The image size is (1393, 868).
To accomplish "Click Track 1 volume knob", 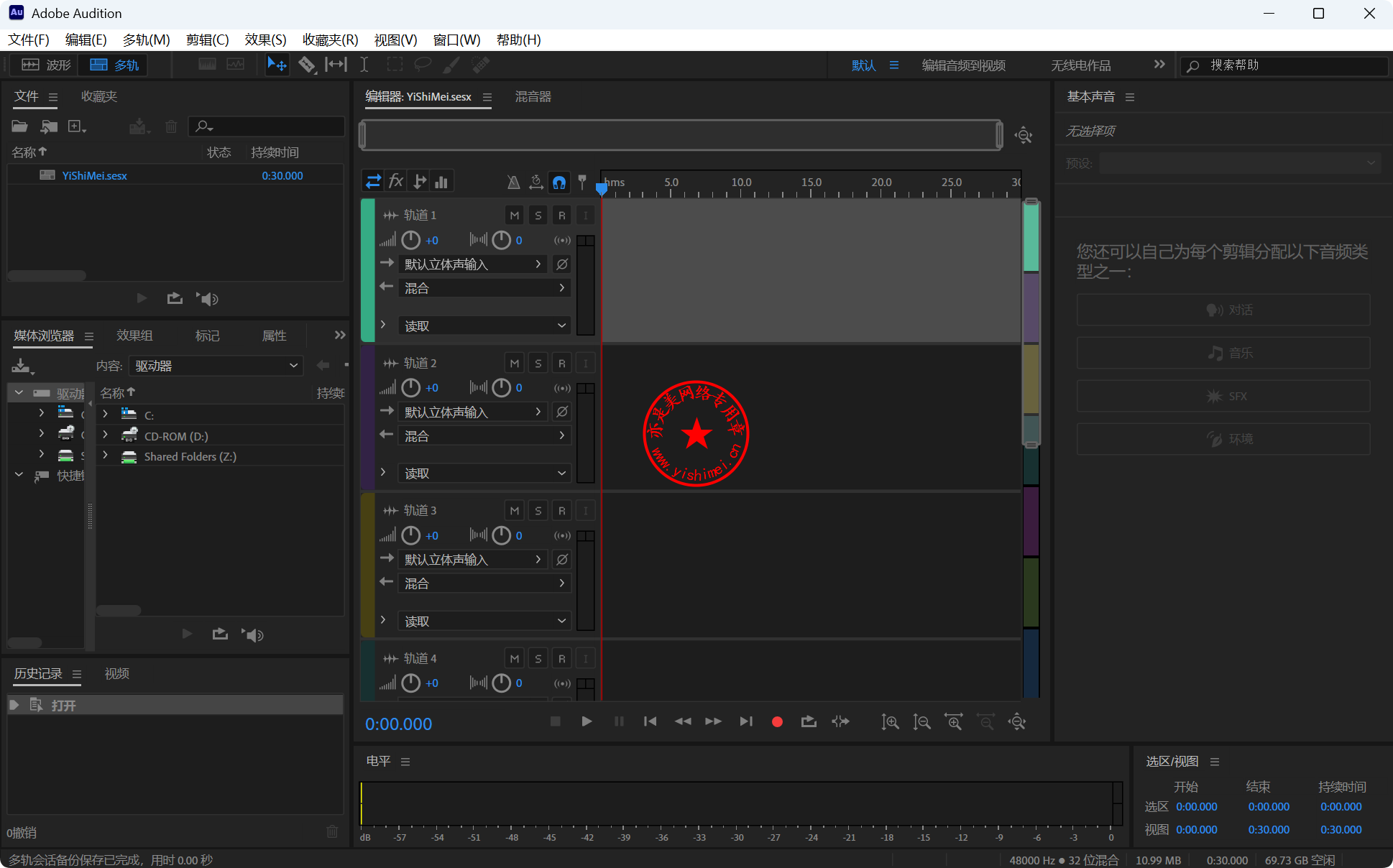I will (411, 240).
